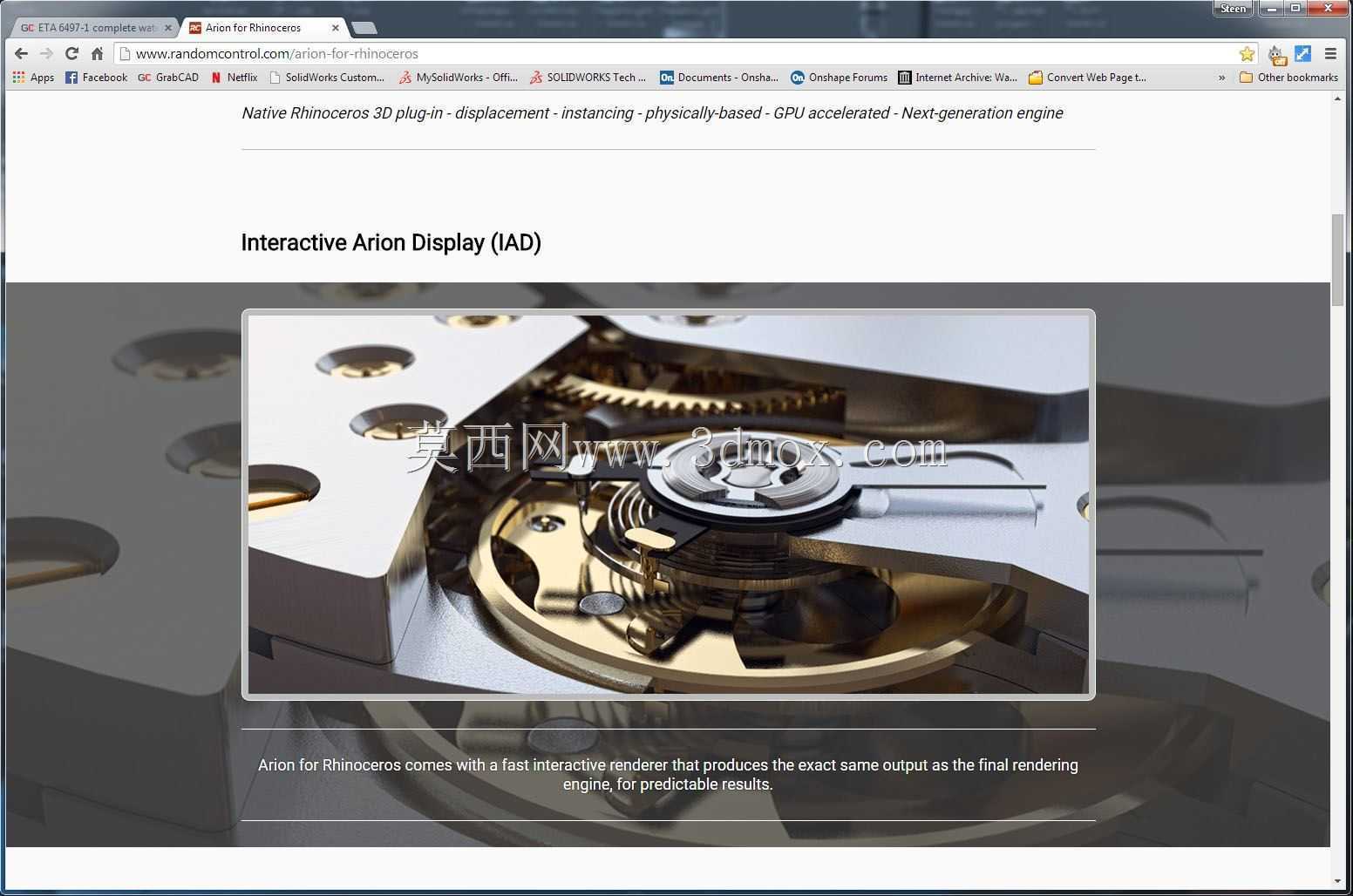Click the extension icon next to the star
1353x896 pixels.
(x=1277, y=54)
